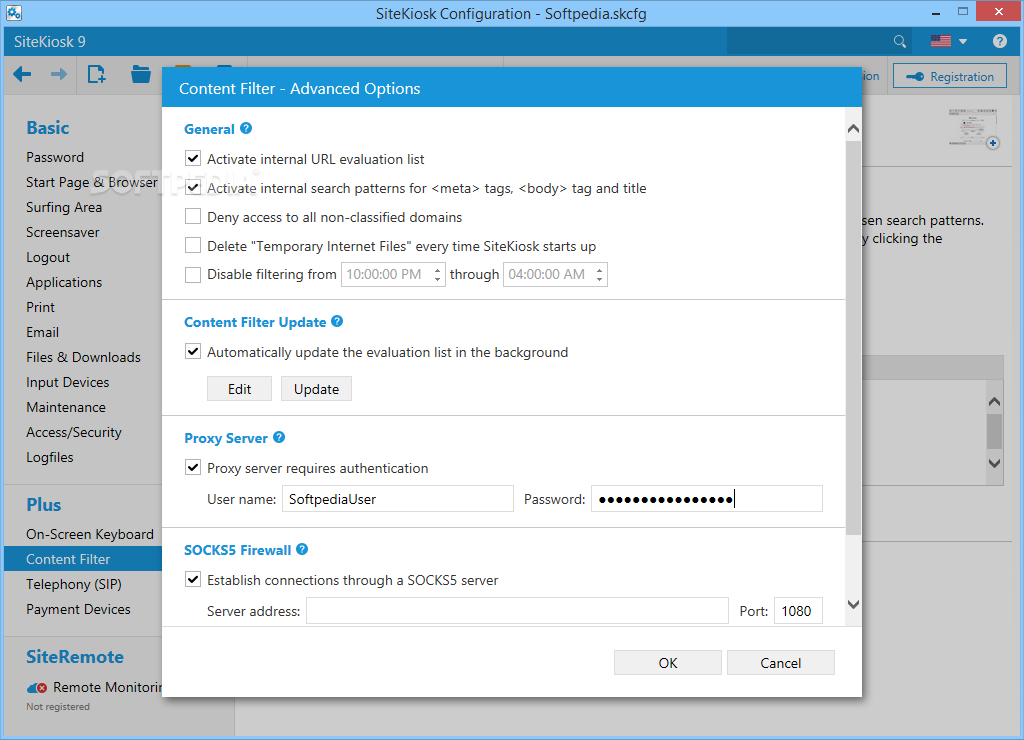Open help for Proxy Server section
1024x740 pixels.
279,437
